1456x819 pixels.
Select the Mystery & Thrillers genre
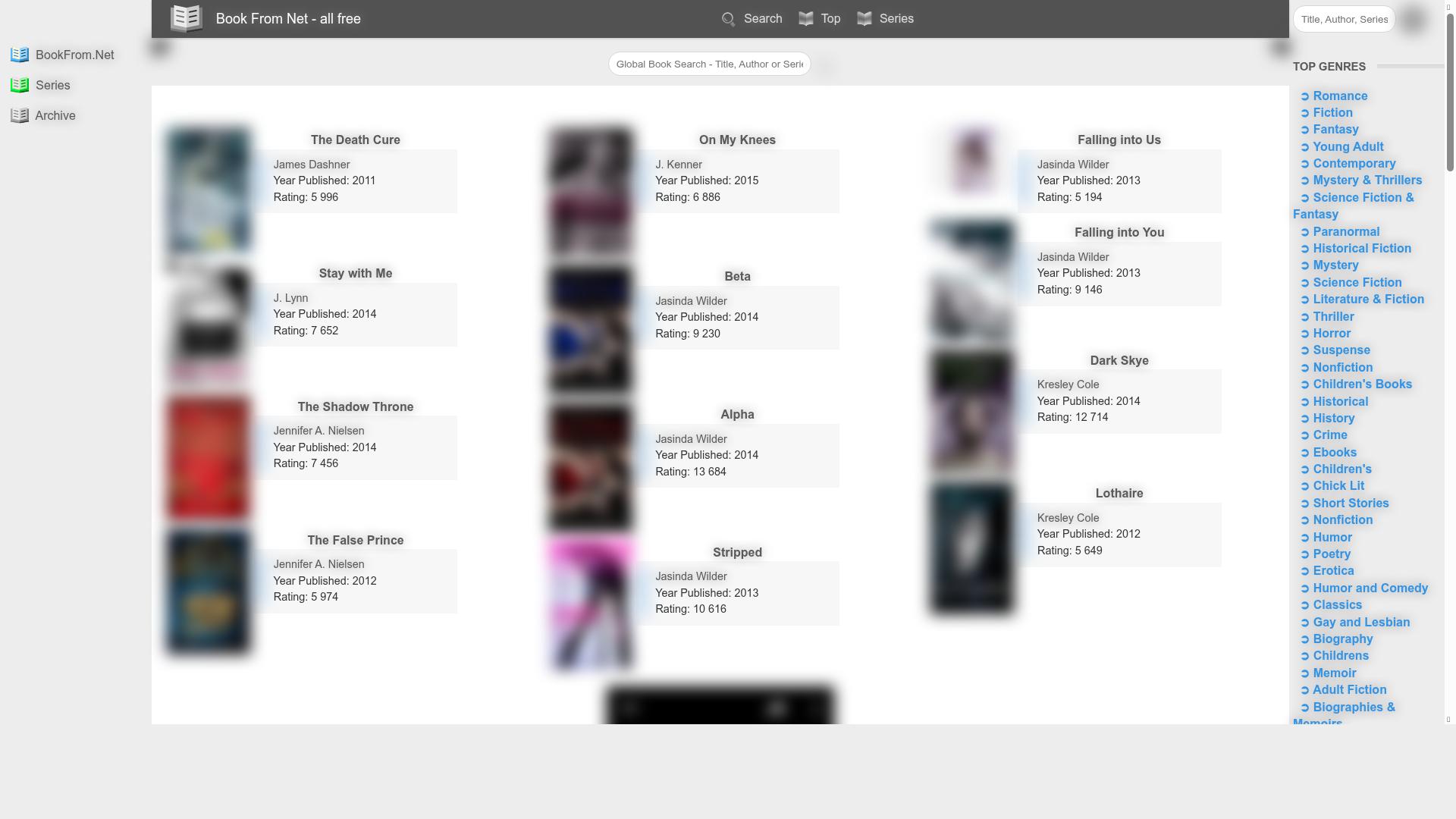1367,180
